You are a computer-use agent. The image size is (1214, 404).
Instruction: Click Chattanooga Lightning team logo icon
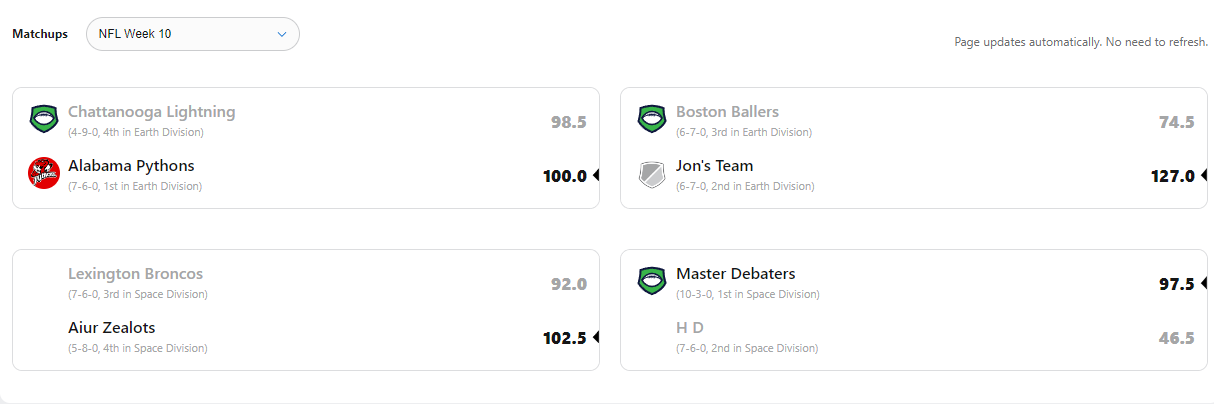(x=44, y=119)
